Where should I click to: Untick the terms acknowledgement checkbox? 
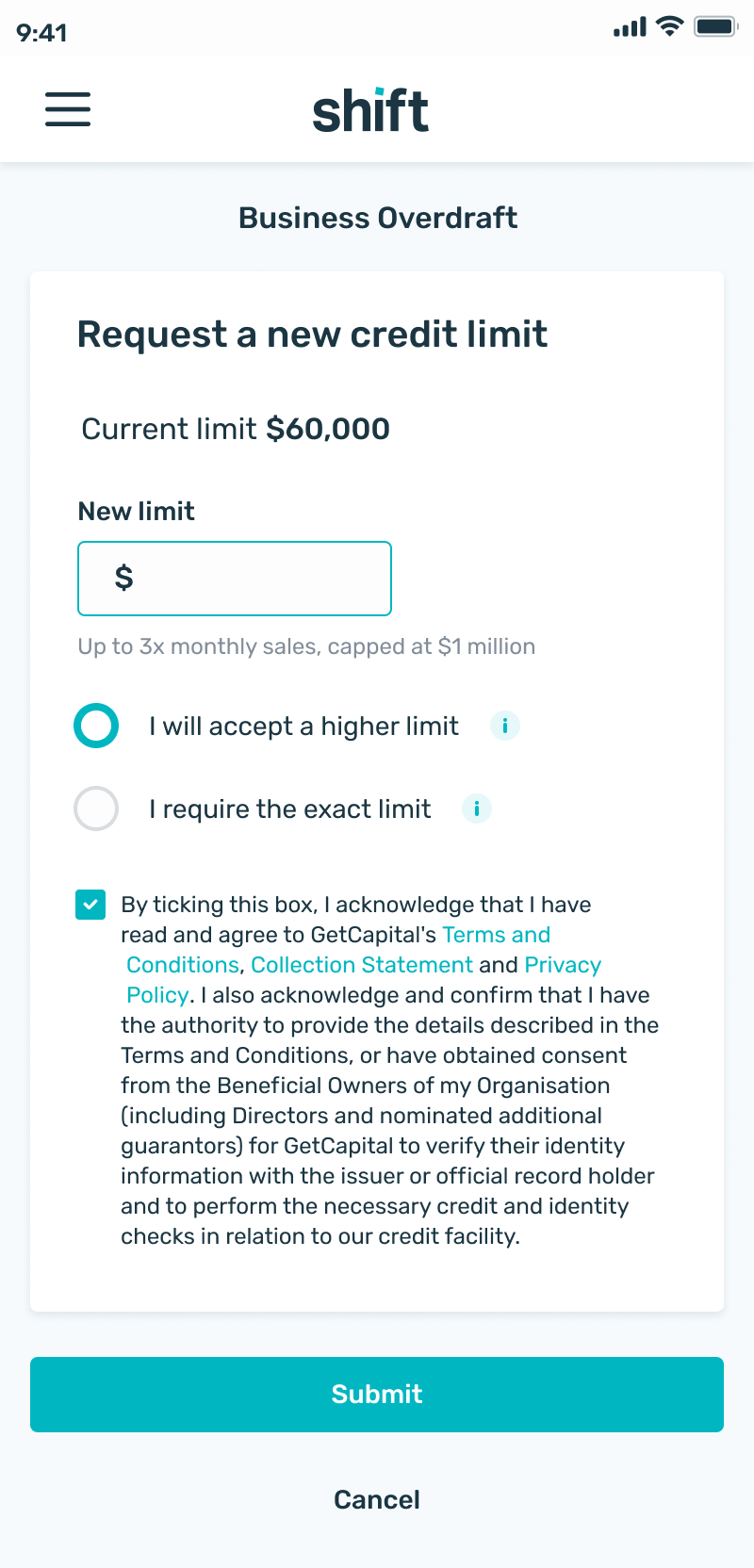[90, 905]
